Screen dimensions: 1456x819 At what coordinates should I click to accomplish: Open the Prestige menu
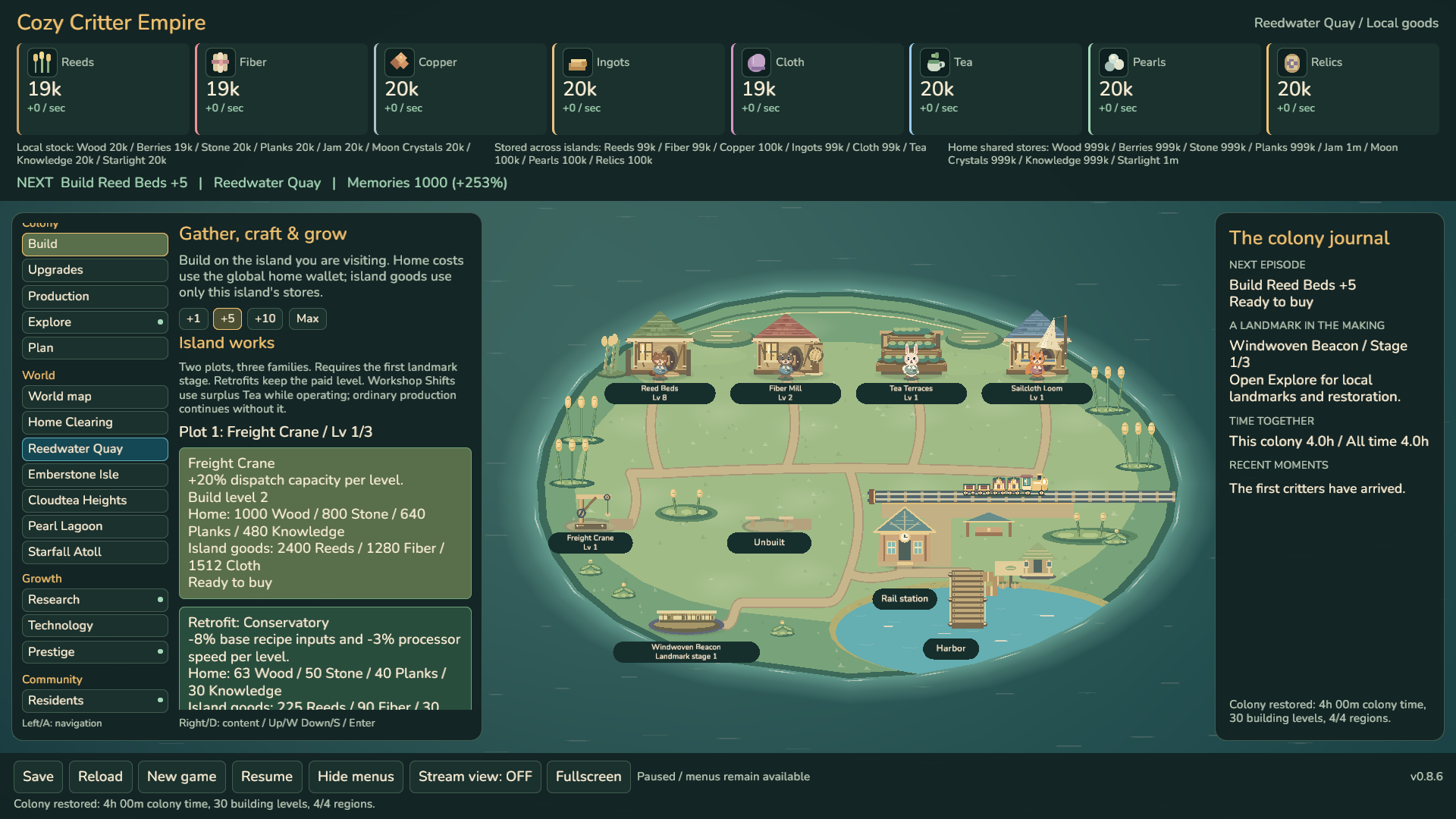95,652
